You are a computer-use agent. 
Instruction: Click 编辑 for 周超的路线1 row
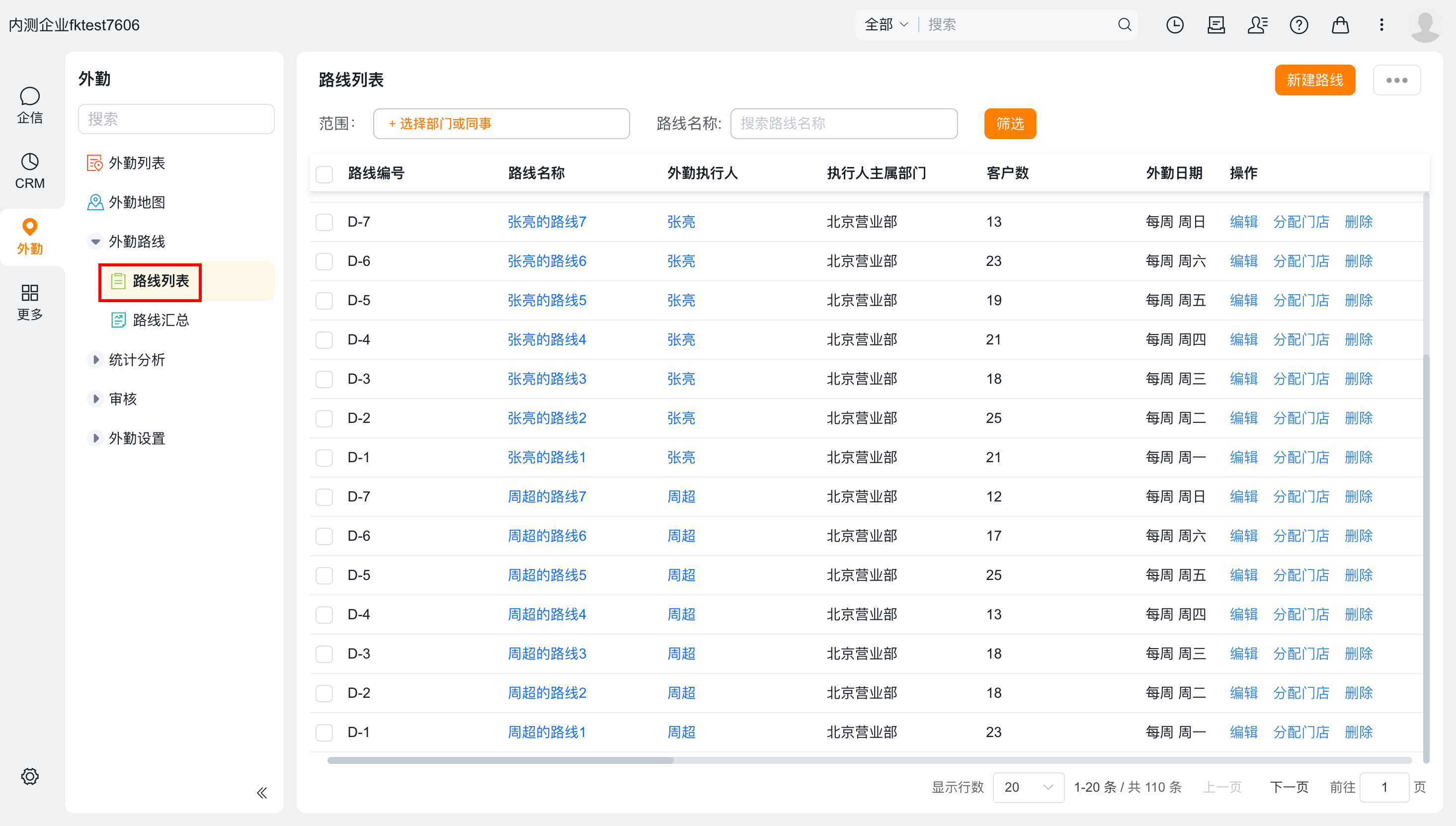pos(1244,733)
